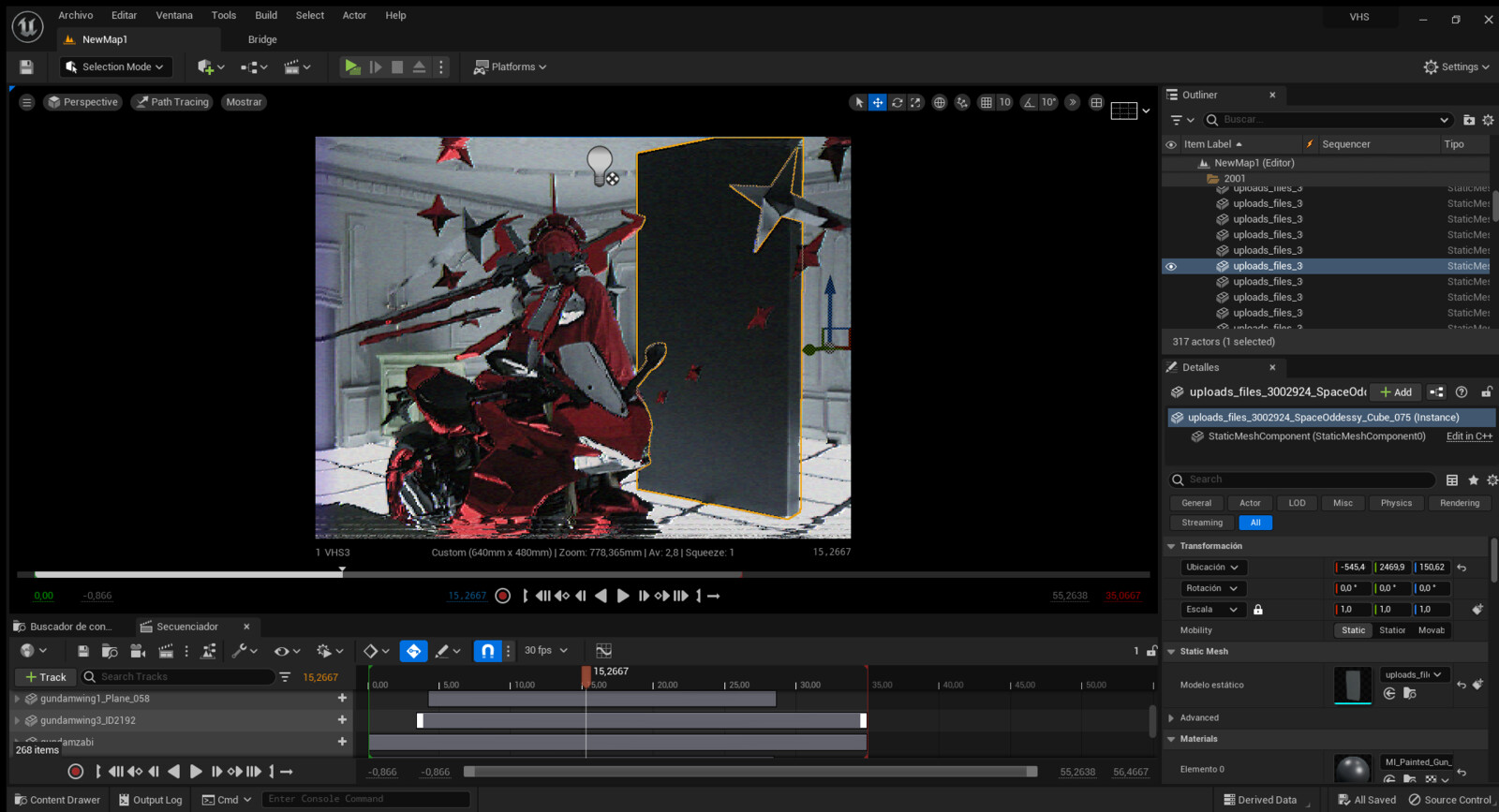Create a camera in Sequencer toolbar
The width and height of the screenshot is (1499, 812).
pos(138,651)
